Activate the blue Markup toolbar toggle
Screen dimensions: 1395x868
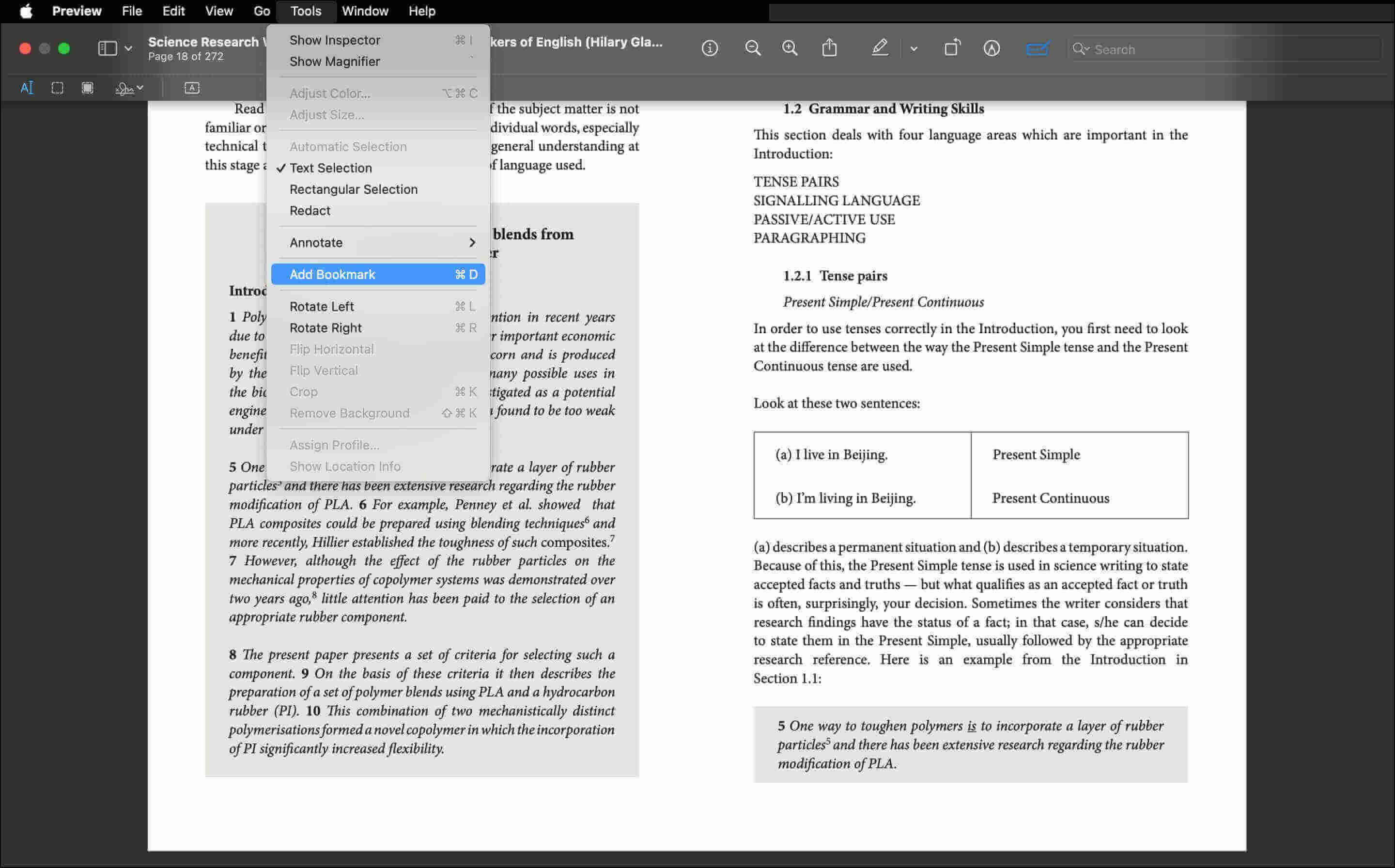tap(1038, 48)
